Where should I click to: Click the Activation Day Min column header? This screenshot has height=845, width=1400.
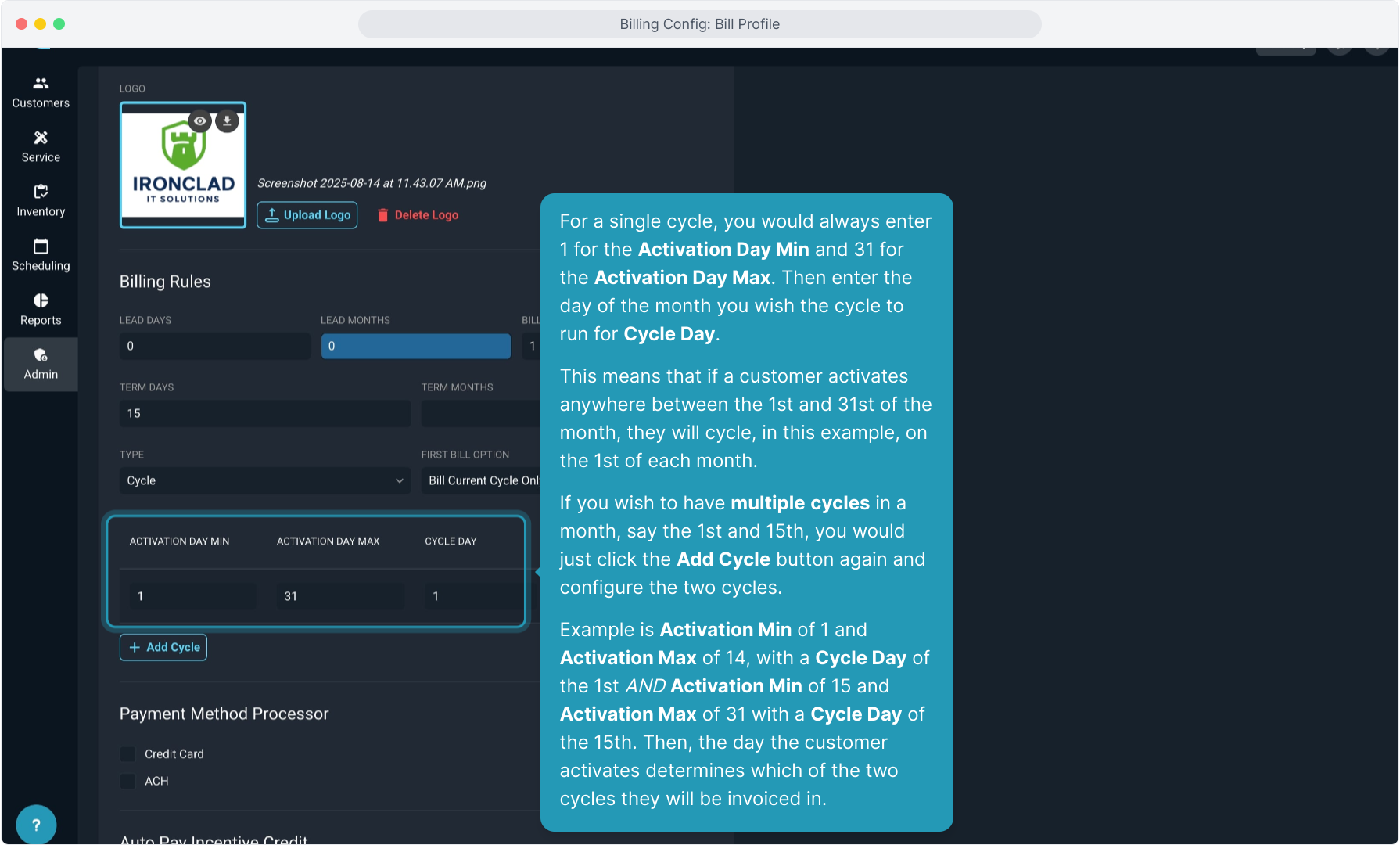pyautogui.click(x=180, y=541)
